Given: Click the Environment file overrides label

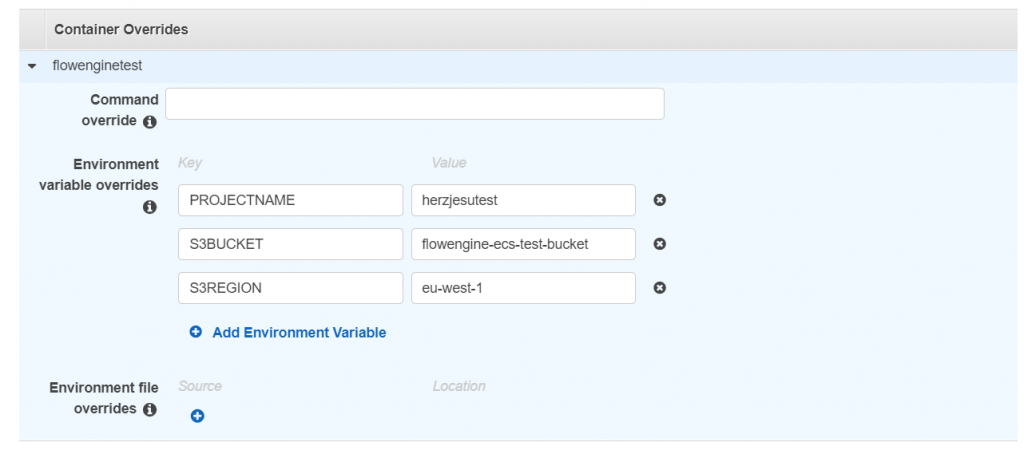Looking at the screenshot, I should [x=104, y=398].
